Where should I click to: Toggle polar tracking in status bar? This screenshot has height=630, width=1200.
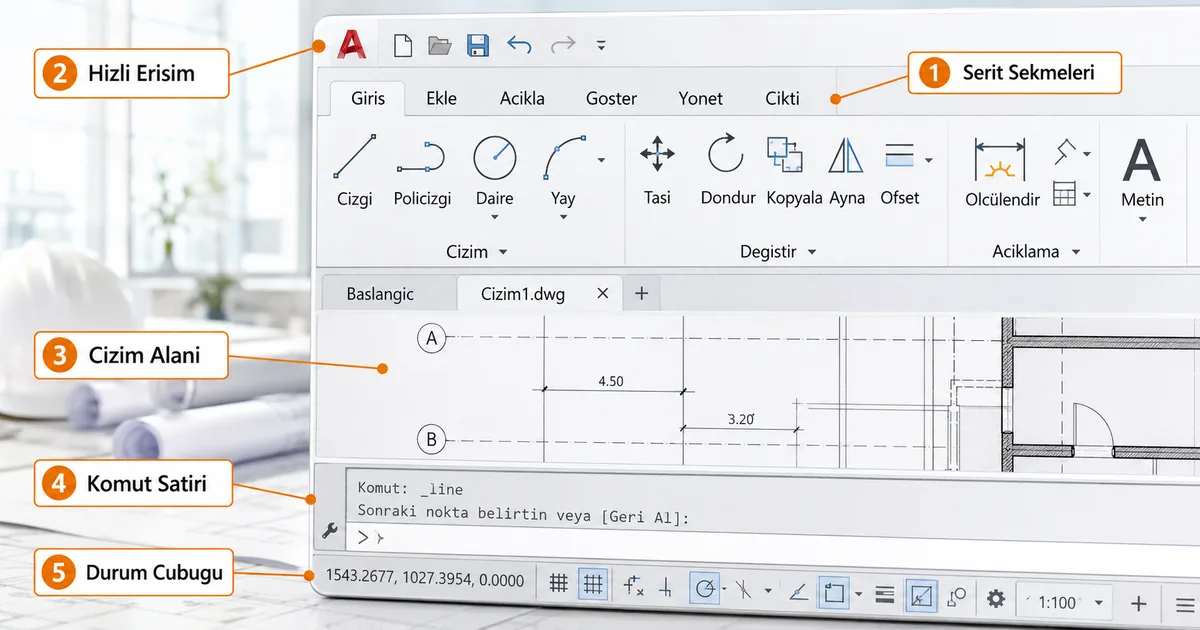tap(706, 587)
